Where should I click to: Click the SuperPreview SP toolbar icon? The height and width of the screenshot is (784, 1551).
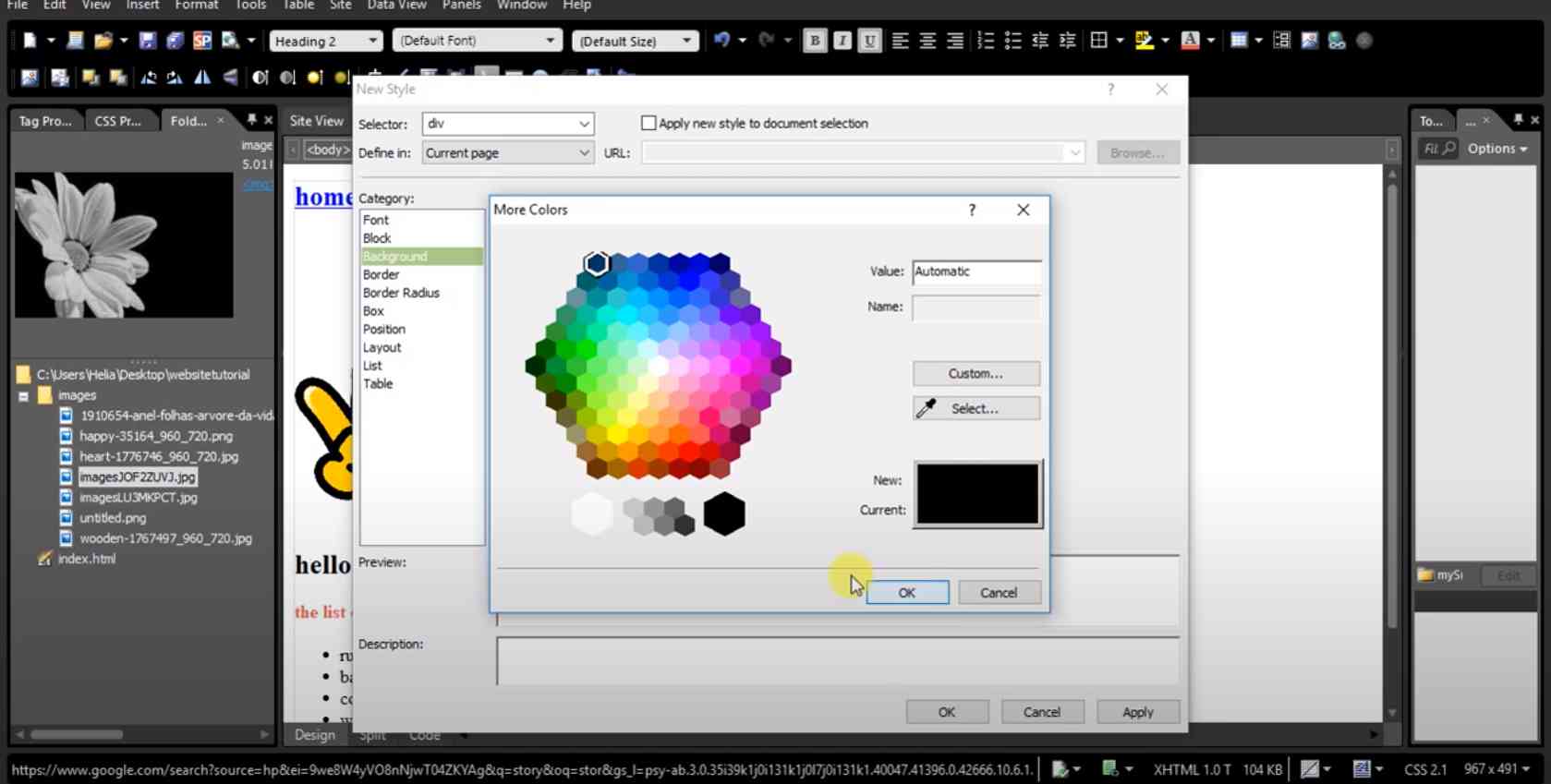click(202, 41)
